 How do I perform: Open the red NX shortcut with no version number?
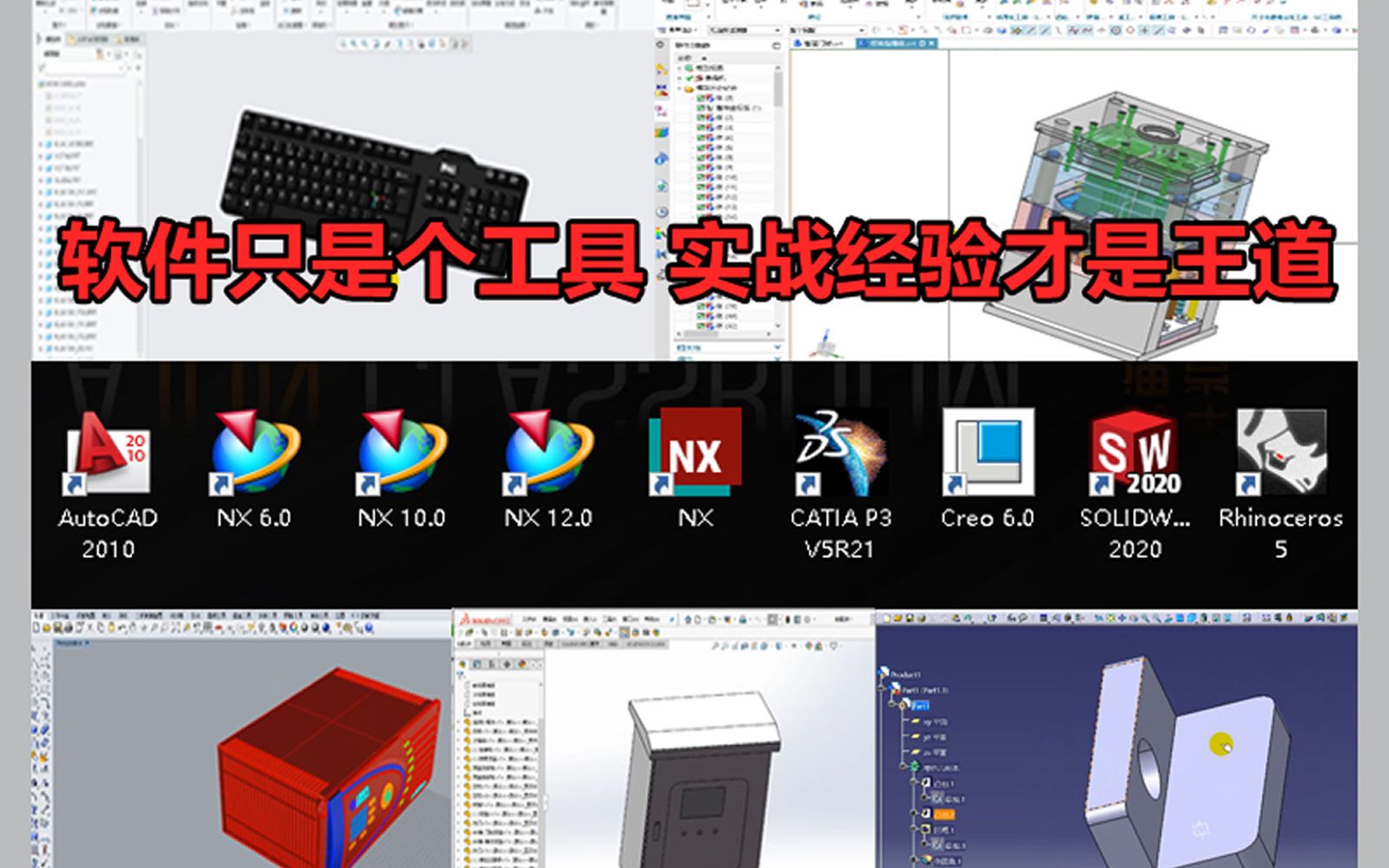point(695,470)
